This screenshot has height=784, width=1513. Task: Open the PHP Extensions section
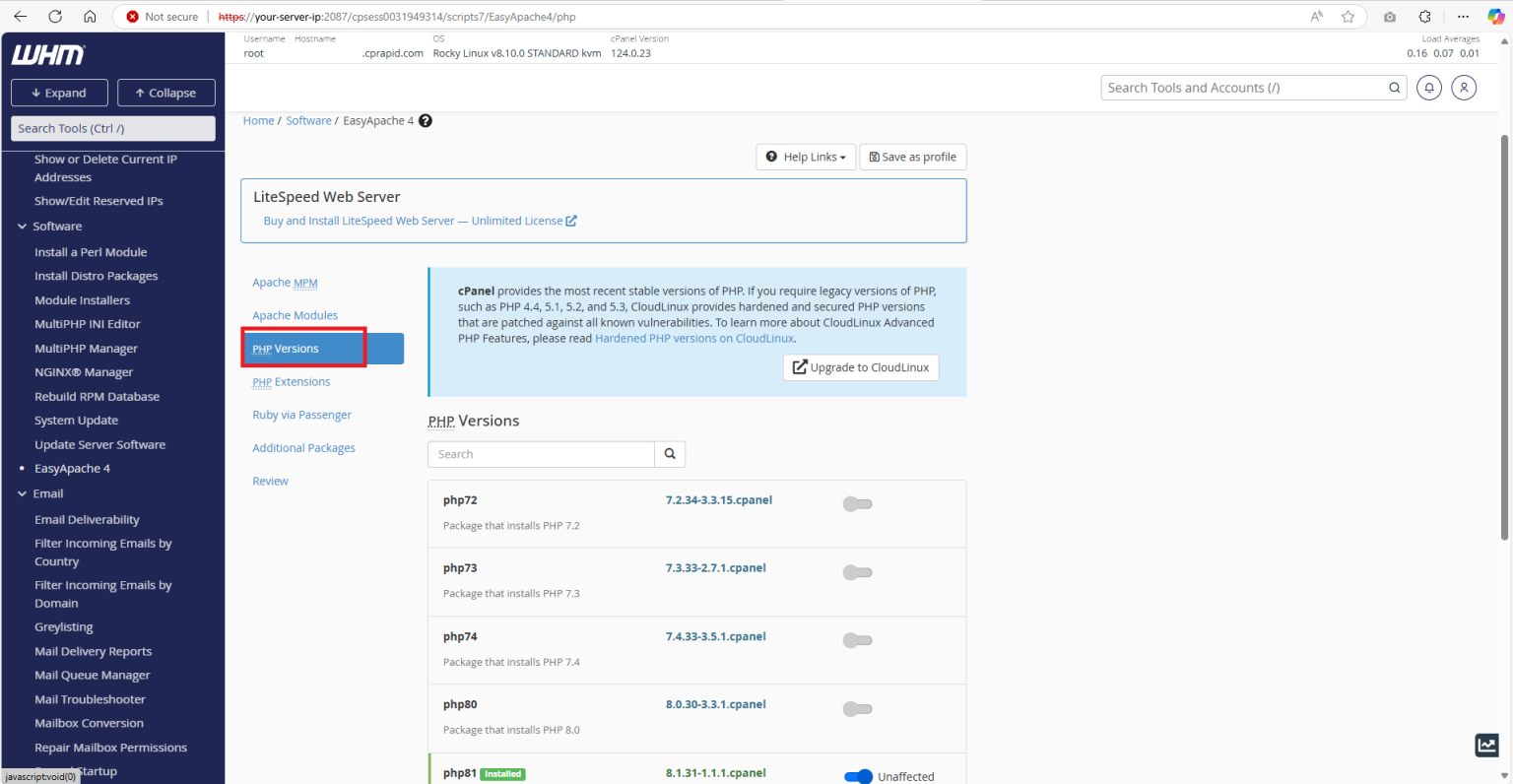click(x=291, y=381)
